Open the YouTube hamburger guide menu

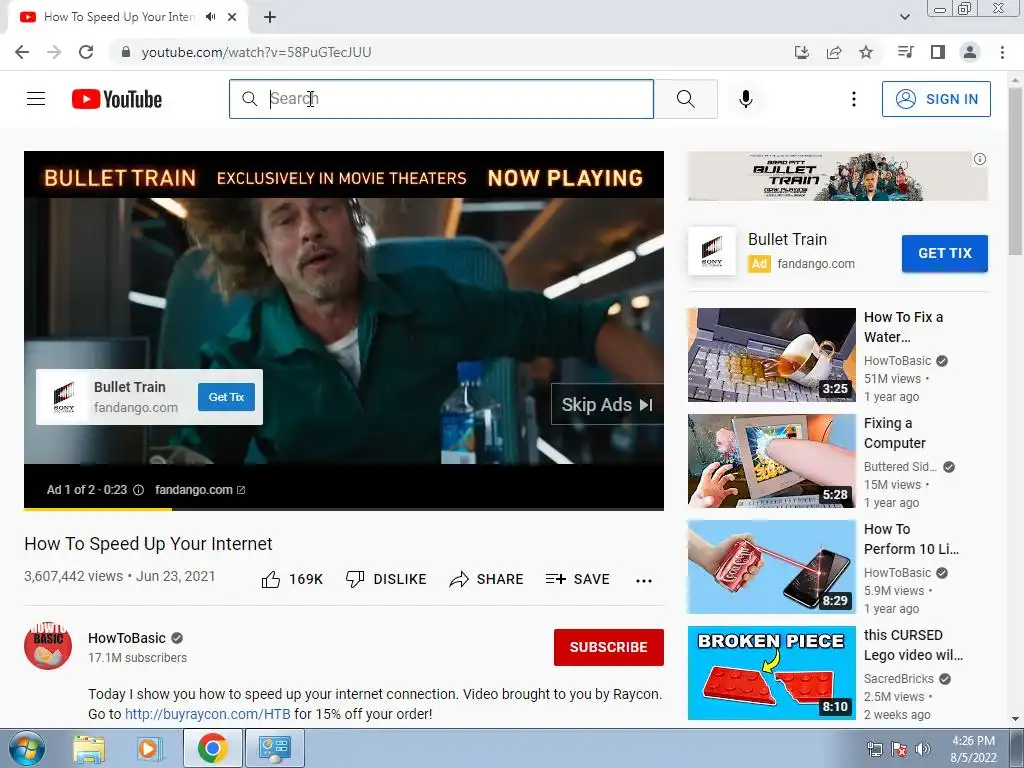36,99
